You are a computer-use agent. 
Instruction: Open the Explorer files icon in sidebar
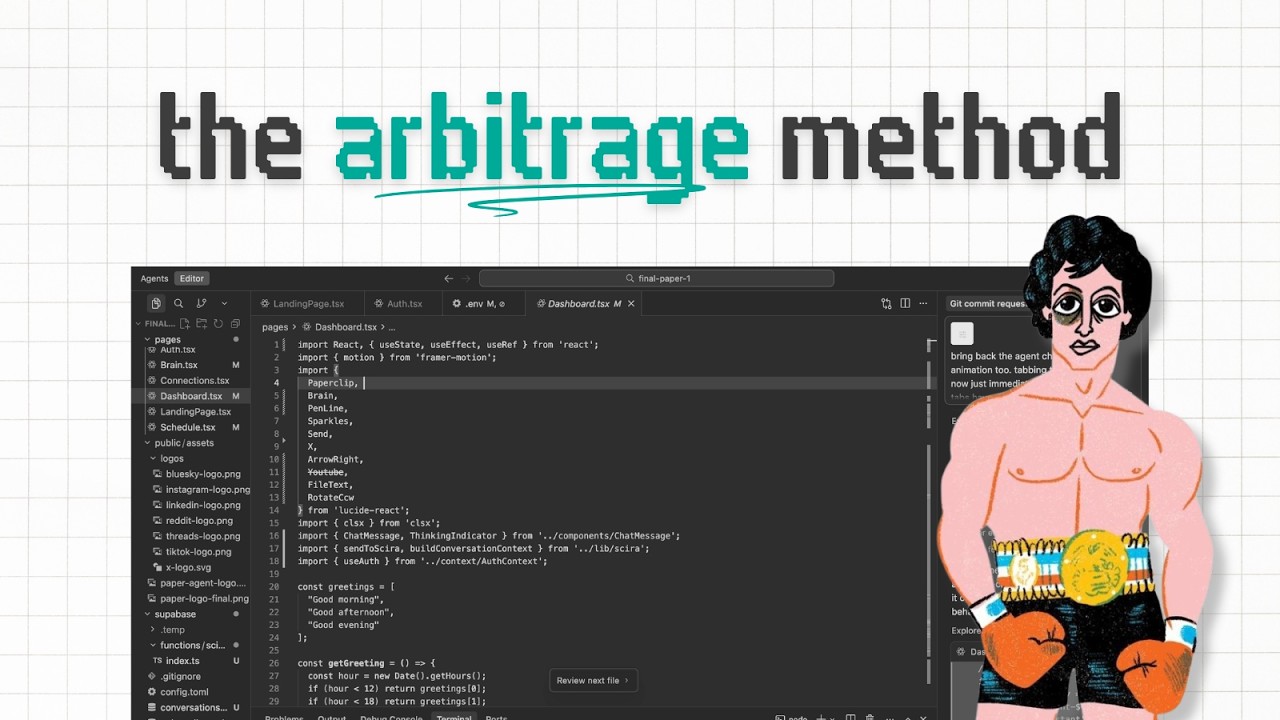pos(156,303)
